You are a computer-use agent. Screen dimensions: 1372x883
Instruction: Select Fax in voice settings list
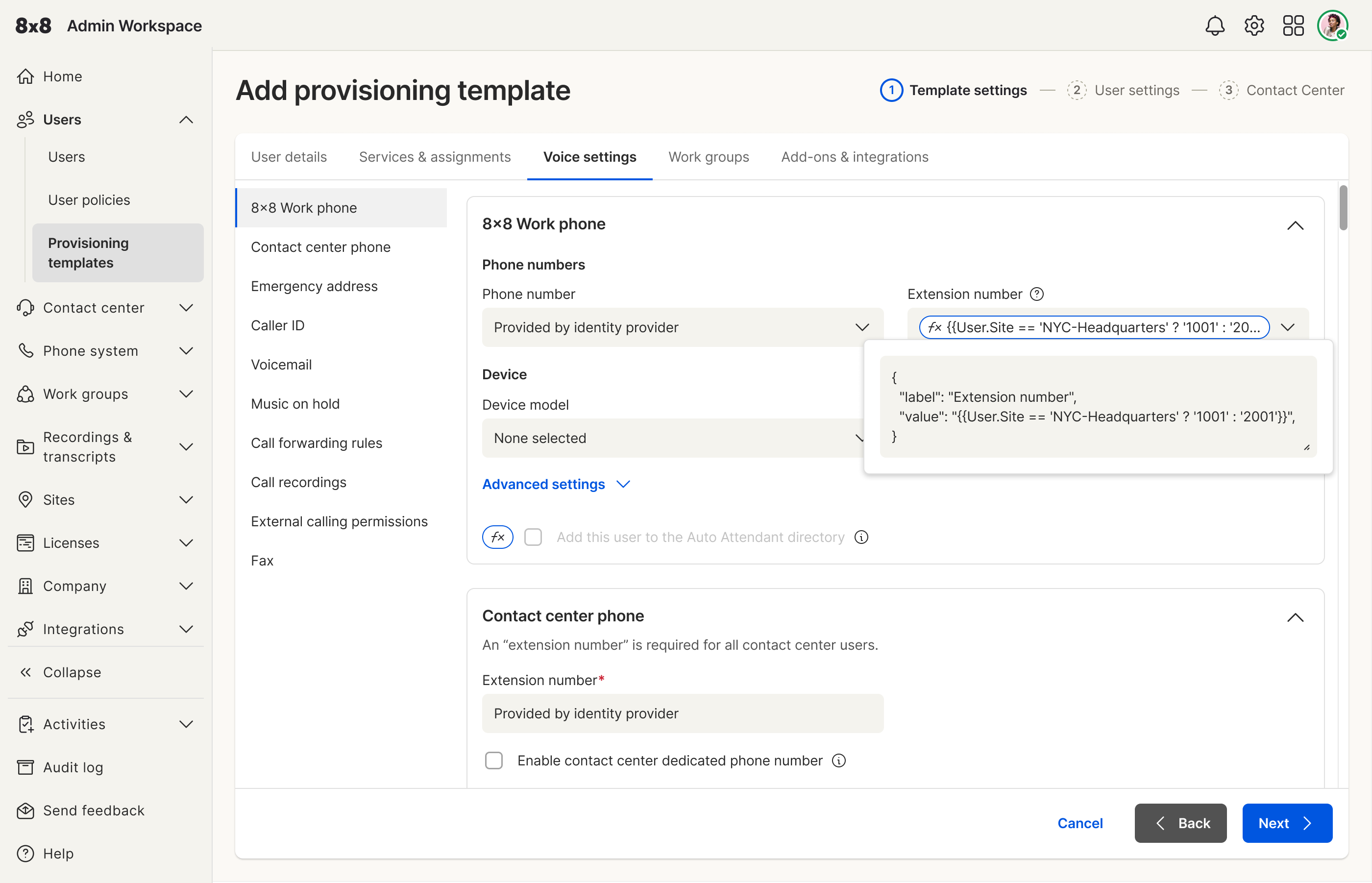tap(341, 560)
